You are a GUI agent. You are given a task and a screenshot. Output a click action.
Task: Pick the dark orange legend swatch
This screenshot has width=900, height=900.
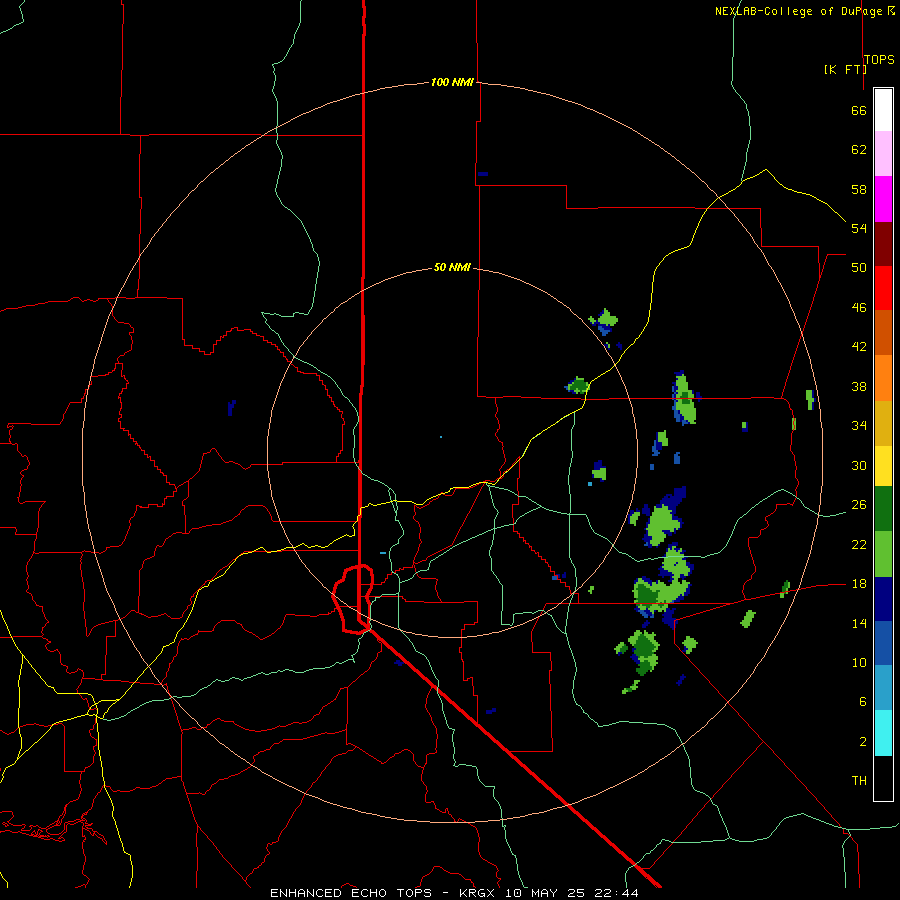pyautogui.click(x=883, y=332)
